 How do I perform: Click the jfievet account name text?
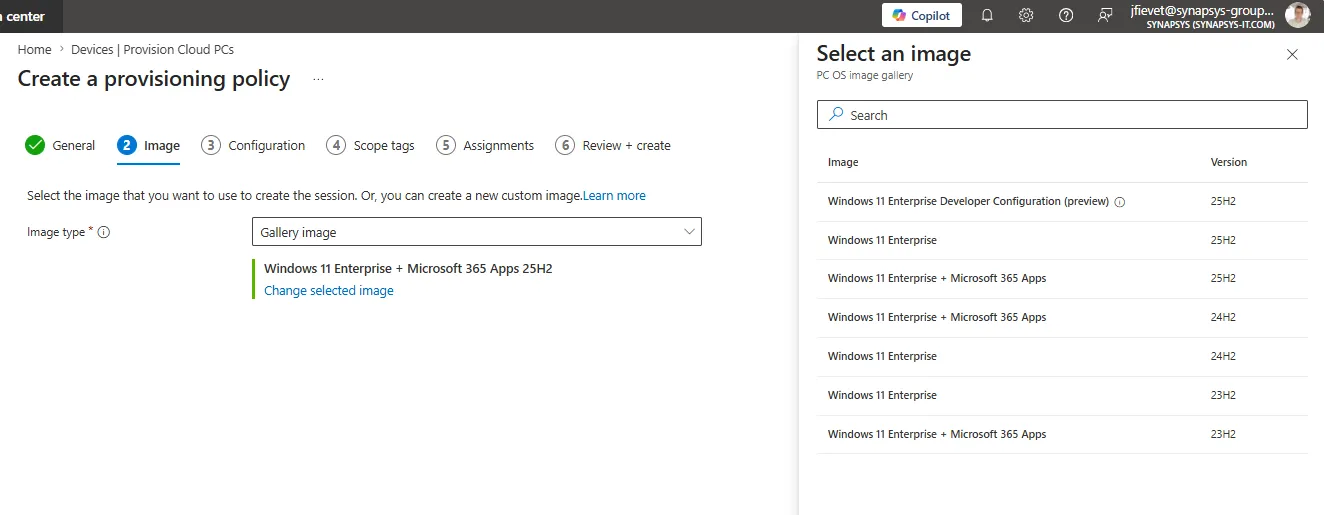coord(1202,10)
